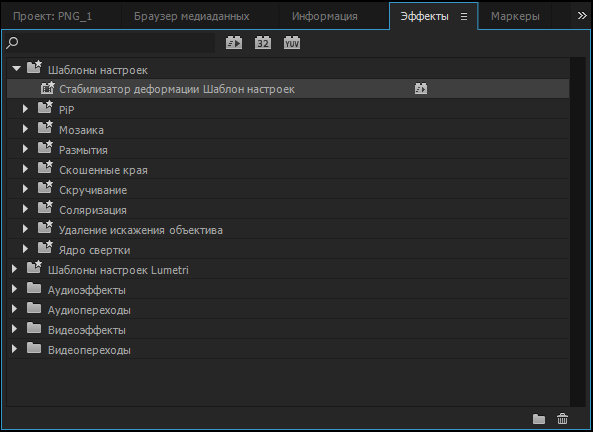Toggle the 32-bit Color effects filter
The height and width of the screenshot is (432, 593).
[x=263, y=43]
